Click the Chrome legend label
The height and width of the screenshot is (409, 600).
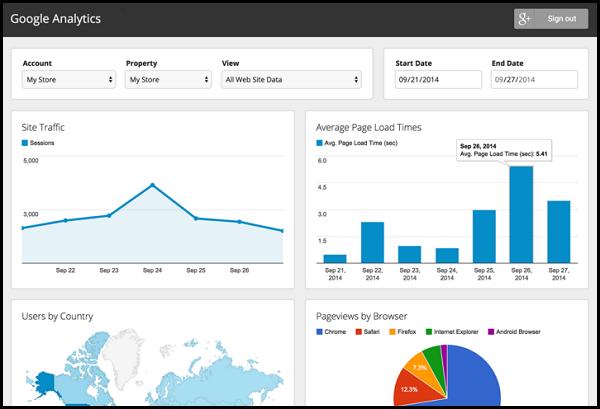coord(335,332)
